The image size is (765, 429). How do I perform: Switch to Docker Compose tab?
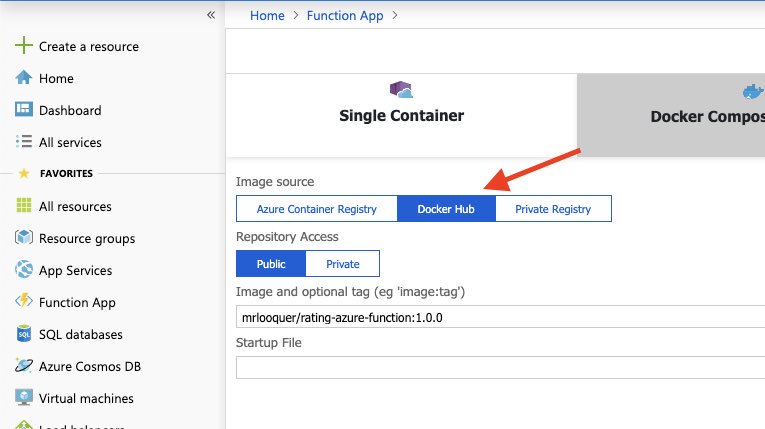[x=671, y=115]
